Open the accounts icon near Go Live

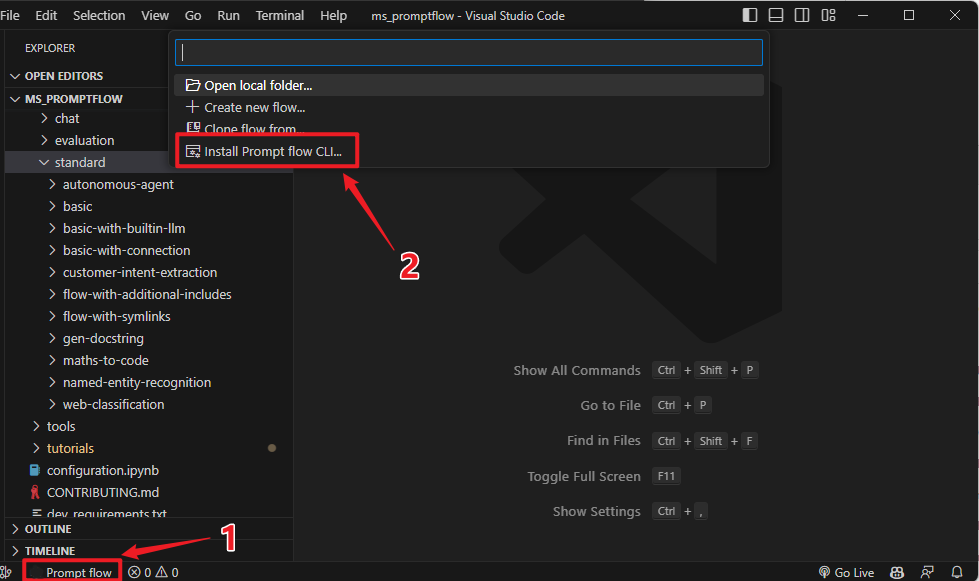pyautogui.click(x=927, y=571)
